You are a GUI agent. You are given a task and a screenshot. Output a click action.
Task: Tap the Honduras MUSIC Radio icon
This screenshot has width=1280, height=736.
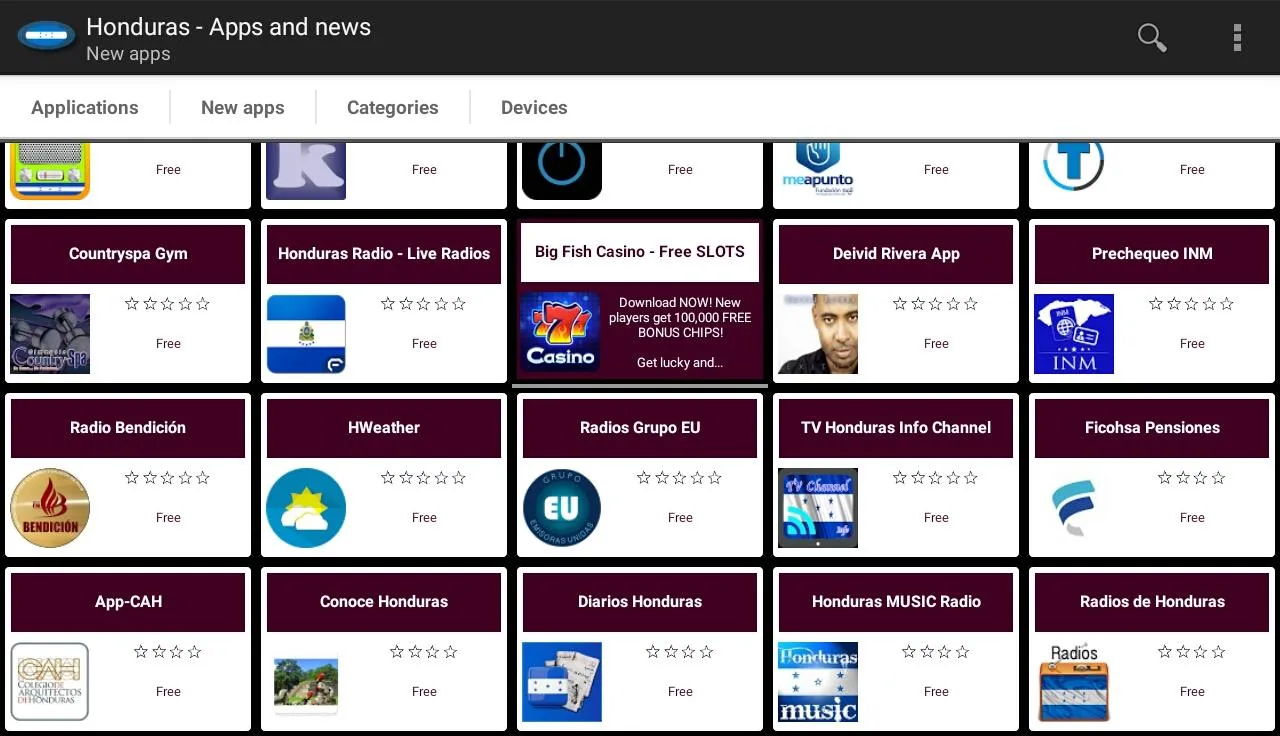[x=818, y=682]
